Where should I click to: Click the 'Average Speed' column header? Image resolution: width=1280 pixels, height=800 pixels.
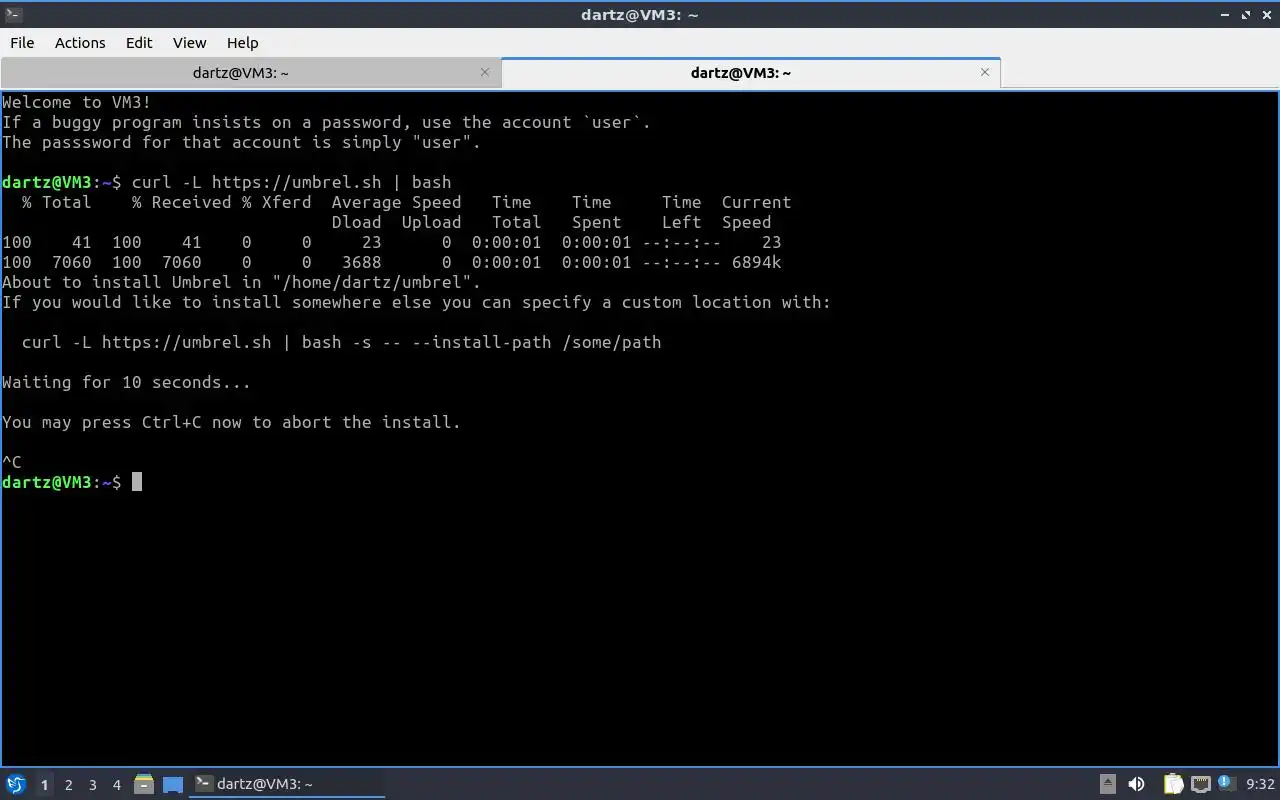click(x=397, y=202)
